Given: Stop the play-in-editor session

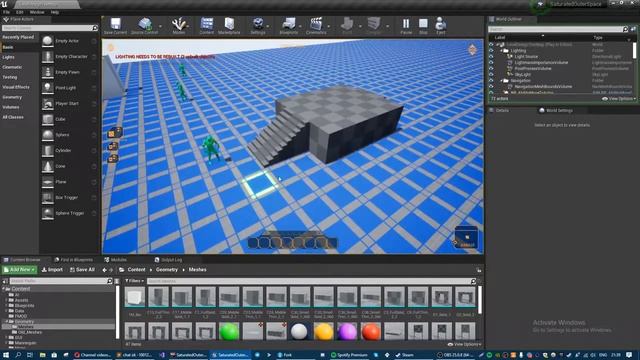Looking at the screenshot, I should click(x=423, y=25).
